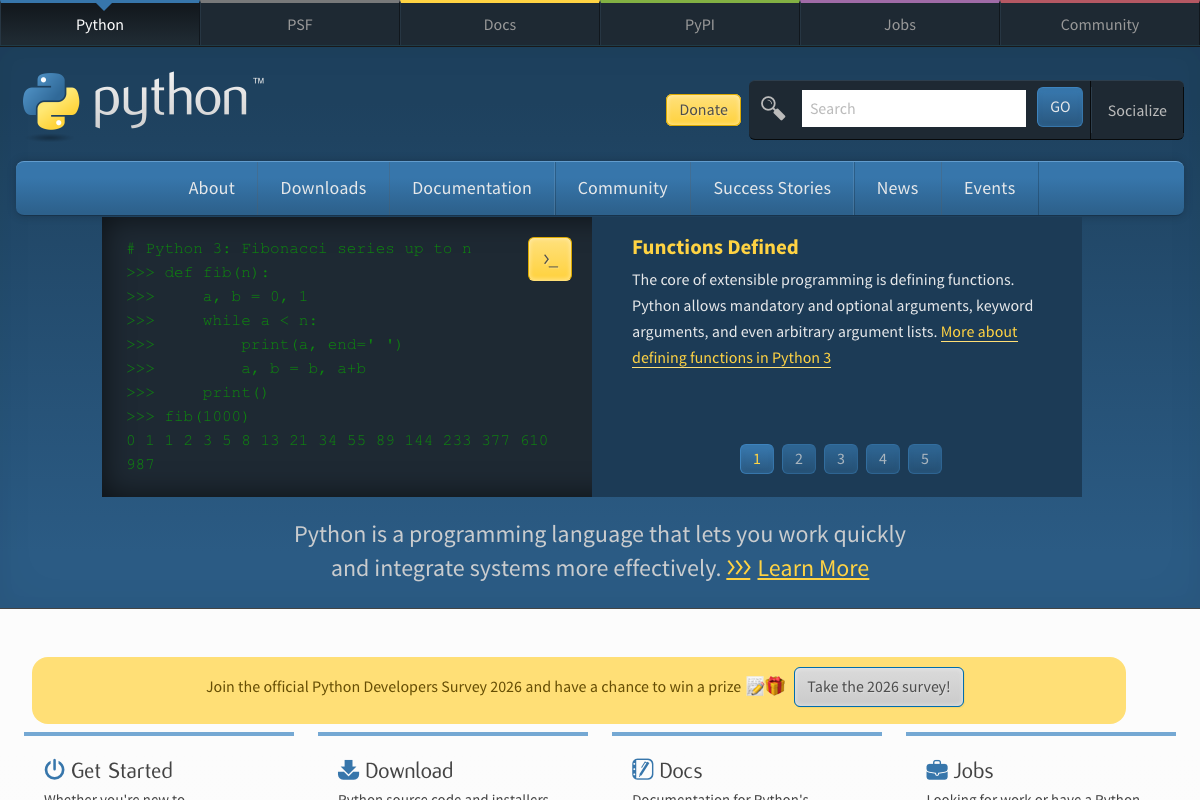Click the Learn More link

pyautogui.click(x=813, y=568)
